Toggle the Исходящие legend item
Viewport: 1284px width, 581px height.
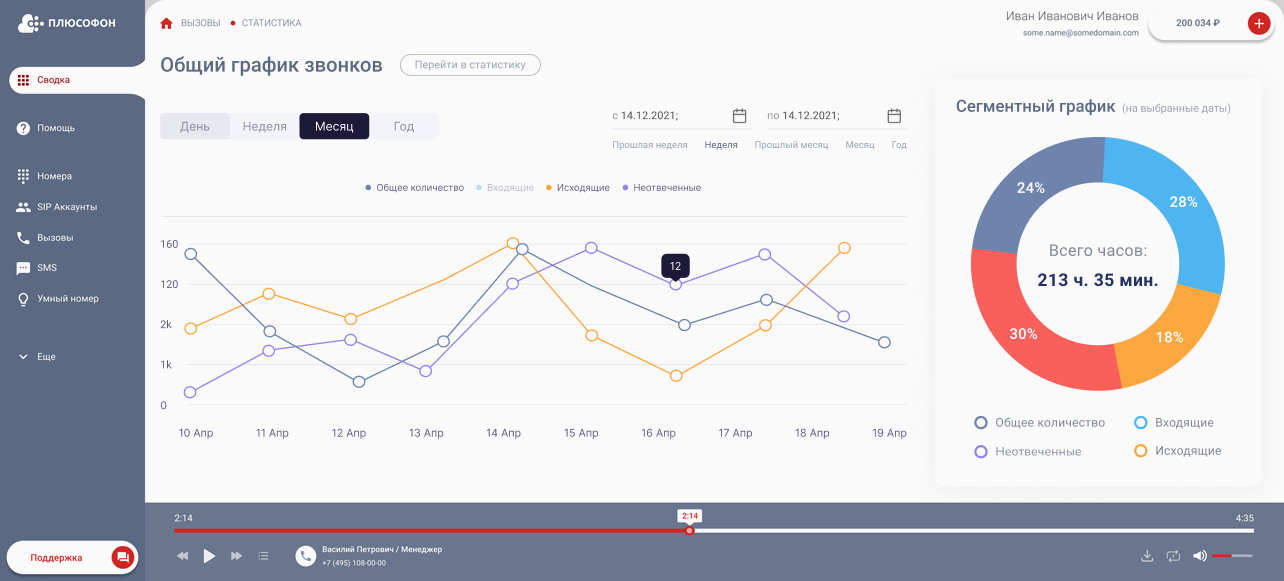[x=577, y=187]
